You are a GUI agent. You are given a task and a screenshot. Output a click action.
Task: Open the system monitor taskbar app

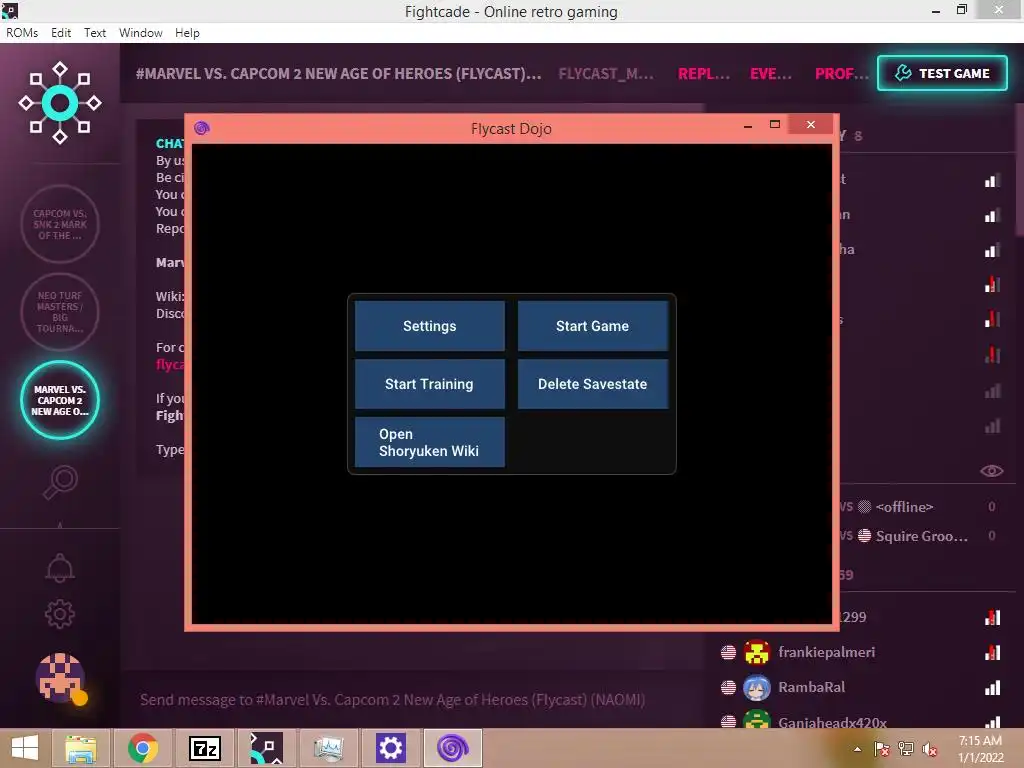pyautogui.click(x=328, y=748)
